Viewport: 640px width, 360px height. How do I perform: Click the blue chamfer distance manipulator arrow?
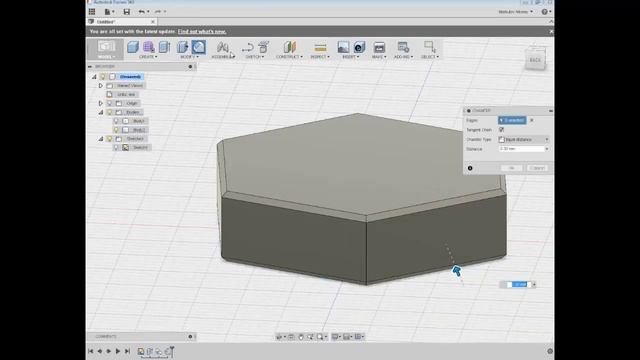coord(457,271)
